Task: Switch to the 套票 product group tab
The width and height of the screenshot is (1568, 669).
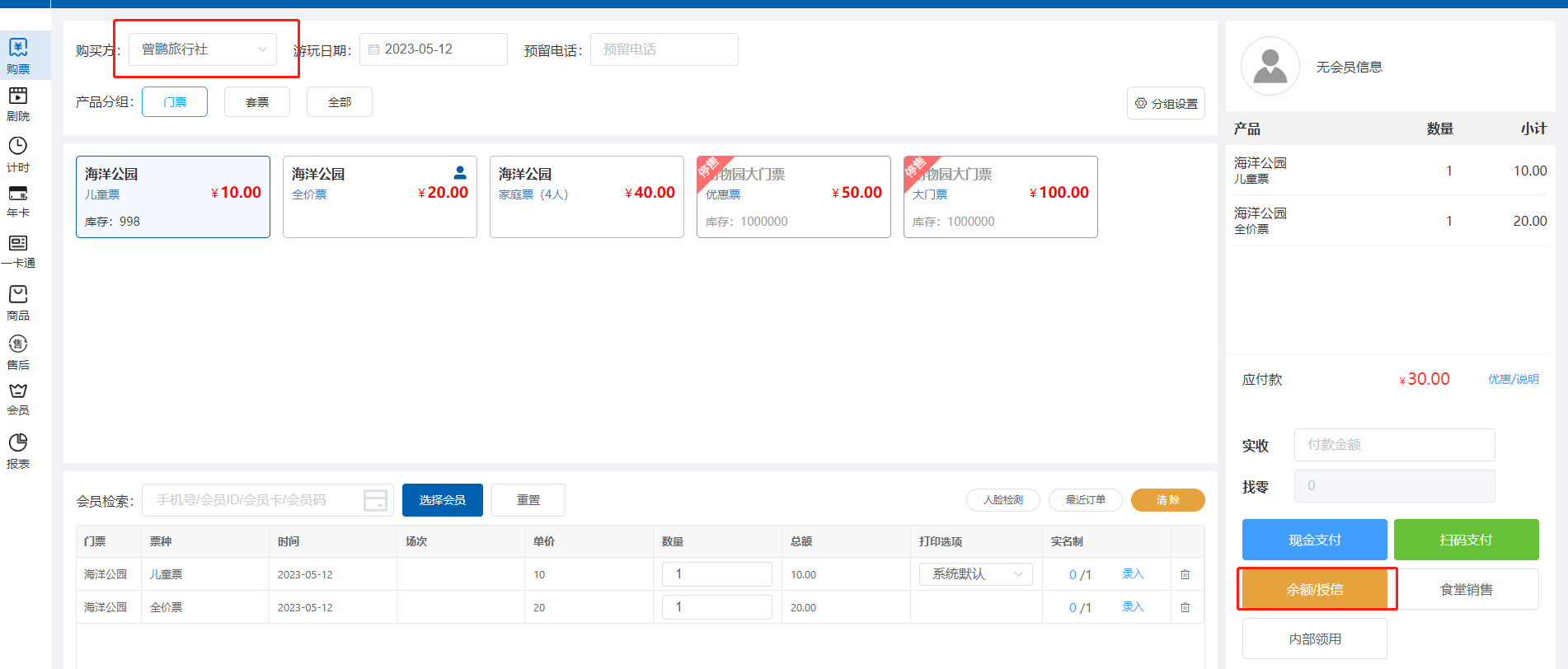Action: click(257, 102)
